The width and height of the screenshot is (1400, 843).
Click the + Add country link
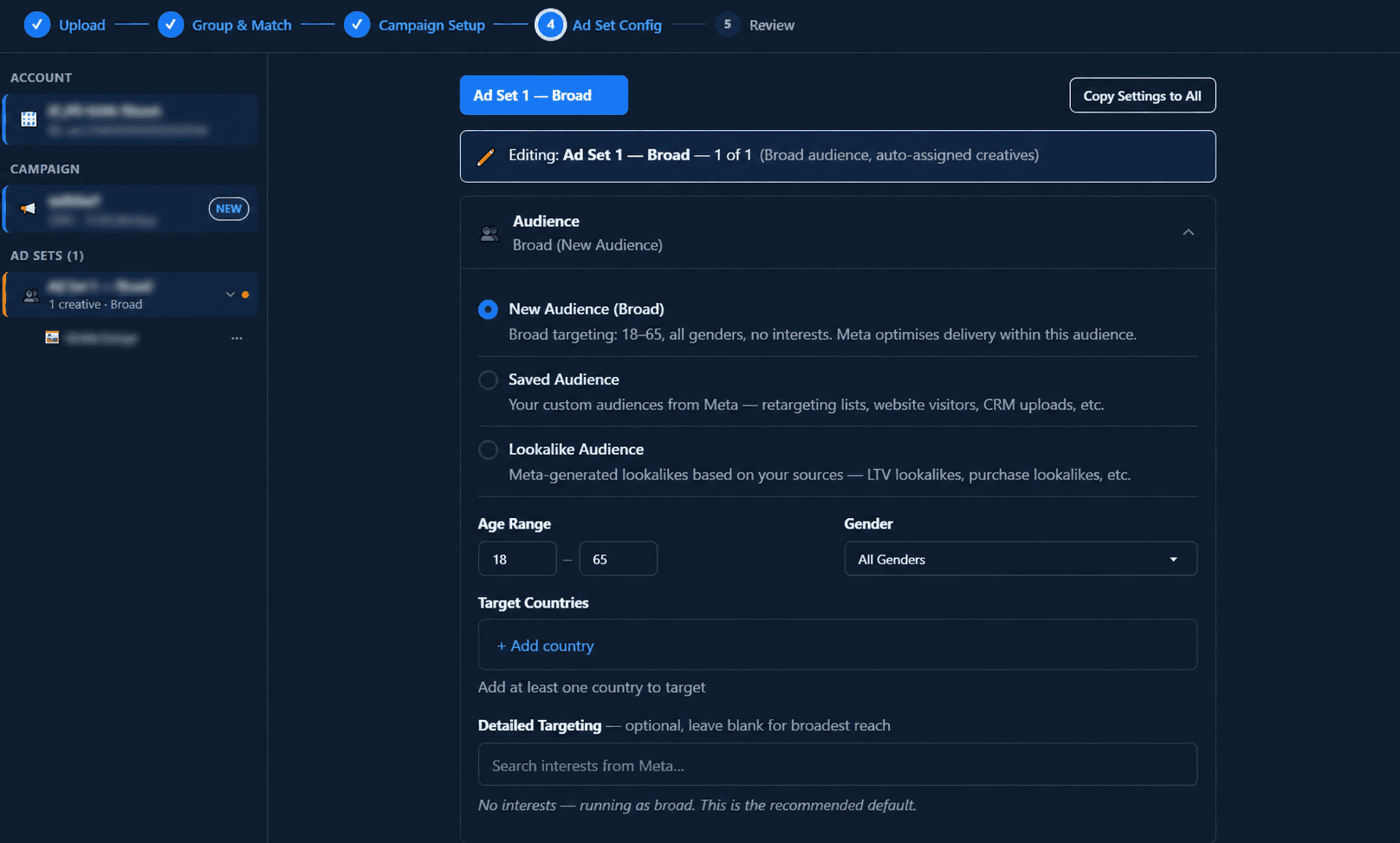(x=545, y=645)
